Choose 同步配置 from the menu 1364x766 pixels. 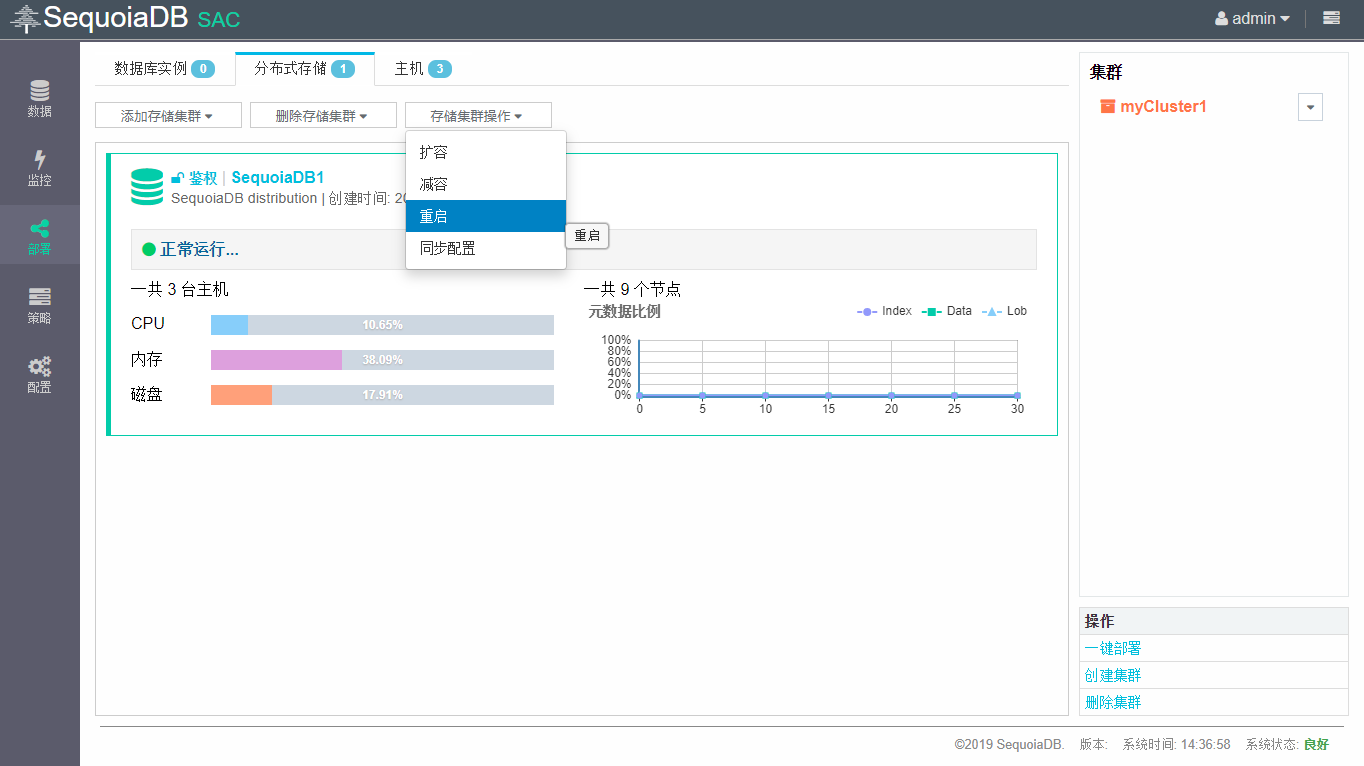[486, 248]
